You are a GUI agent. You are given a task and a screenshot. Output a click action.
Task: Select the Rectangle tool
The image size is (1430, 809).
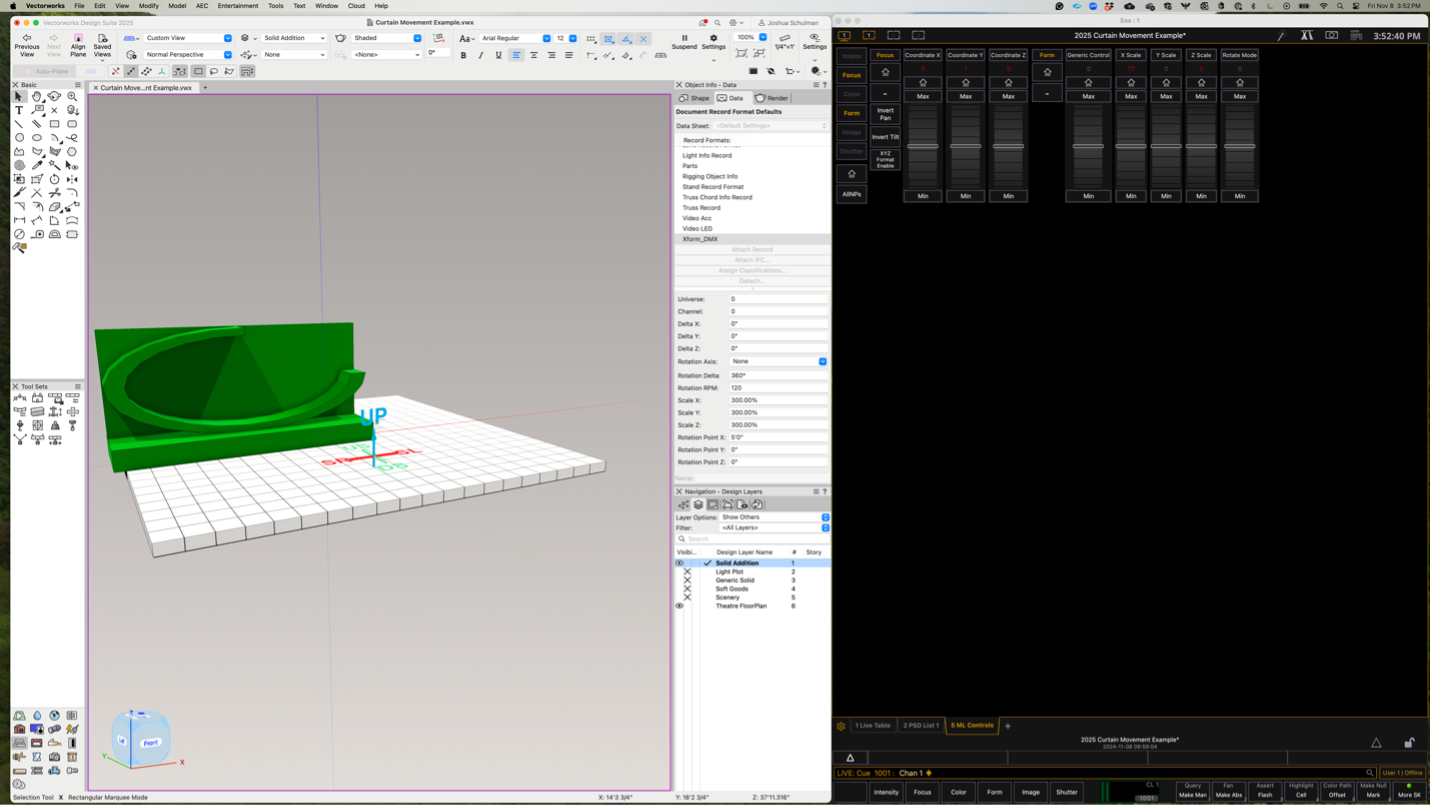54,124
